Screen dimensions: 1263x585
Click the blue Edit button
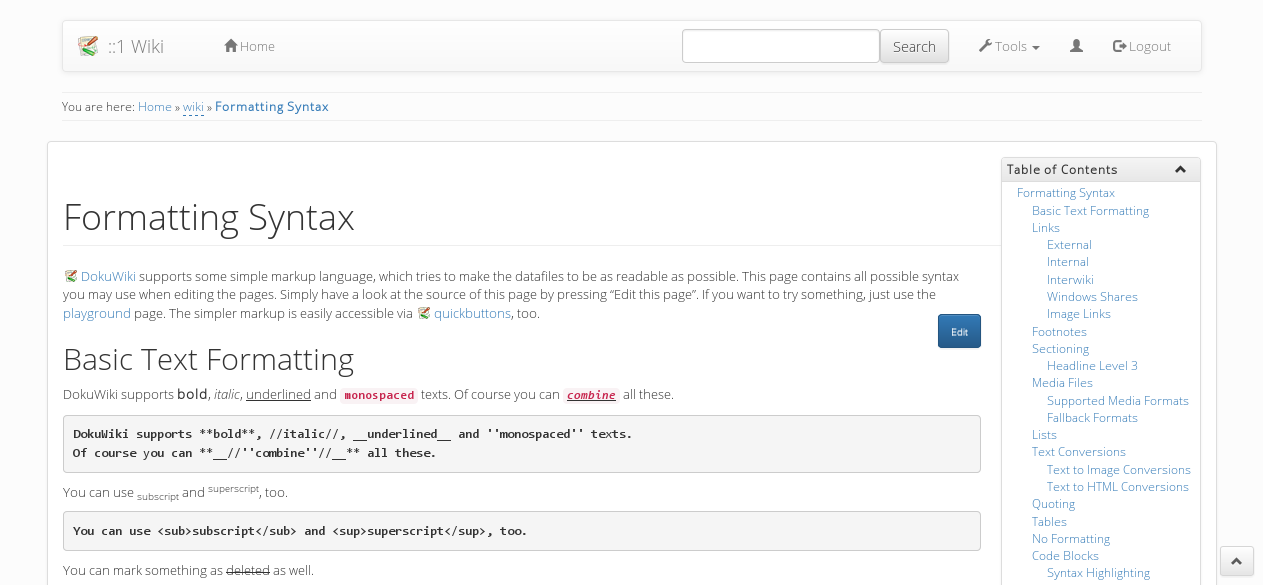coord(959,331)
